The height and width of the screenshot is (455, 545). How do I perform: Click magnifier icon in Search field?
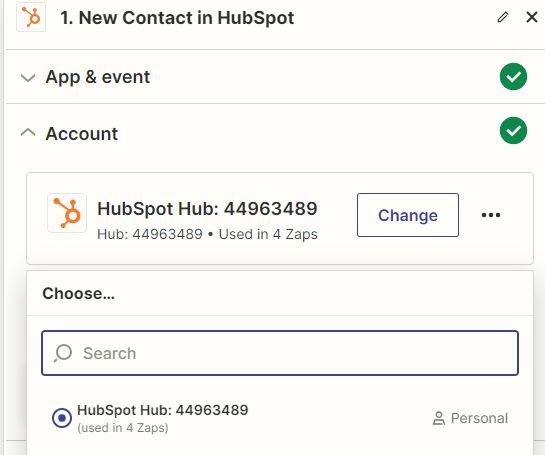[63, 353]
